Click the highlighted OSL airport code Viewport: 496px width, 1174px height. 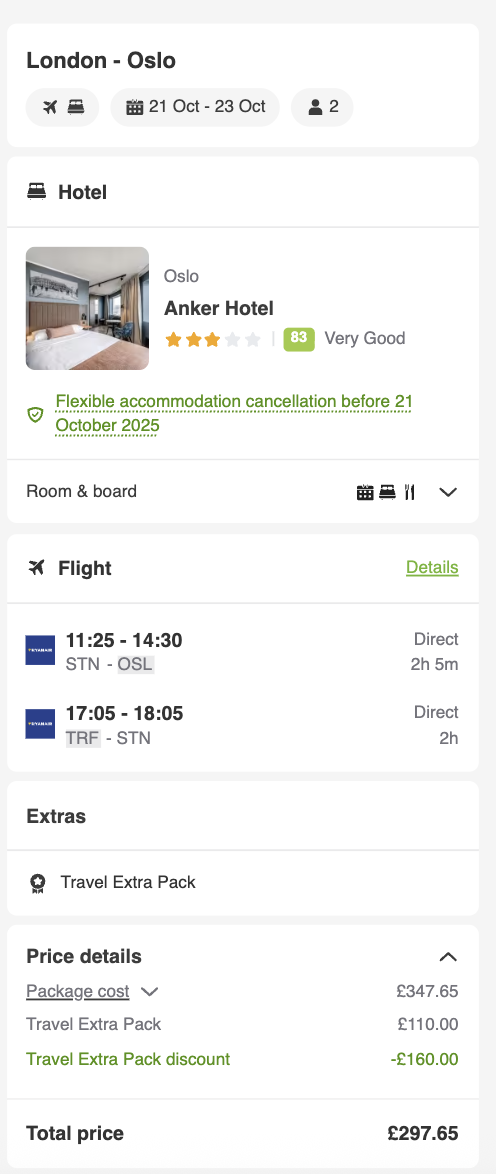point(136,664)
